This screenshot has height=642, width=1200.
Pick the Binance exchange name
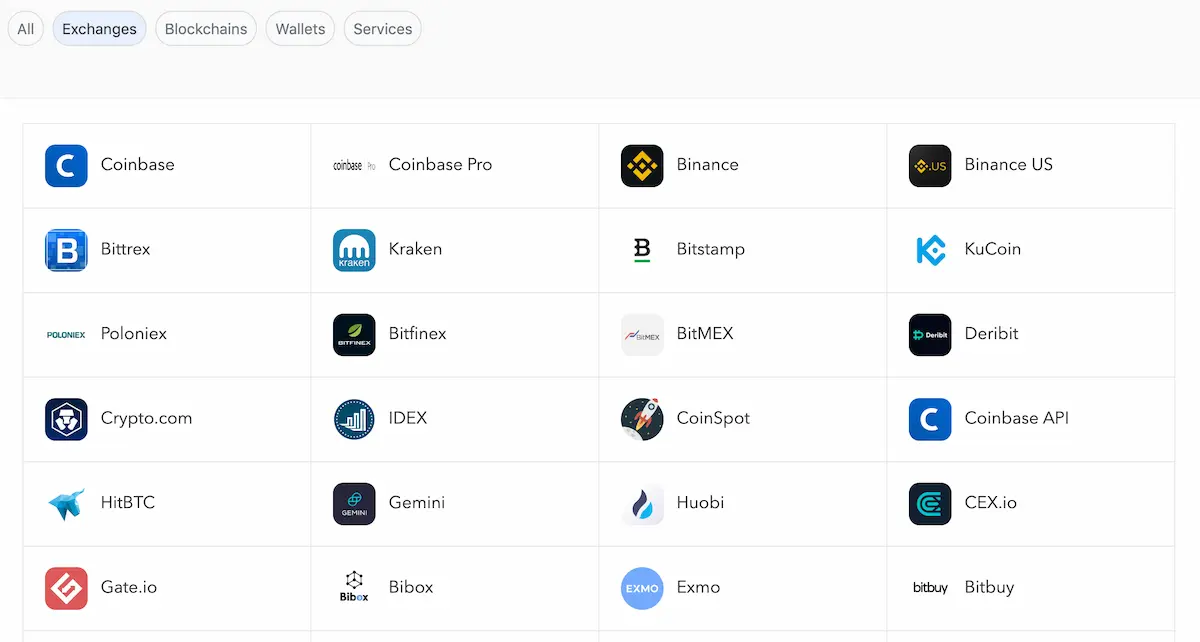click(x=708, y=165)
